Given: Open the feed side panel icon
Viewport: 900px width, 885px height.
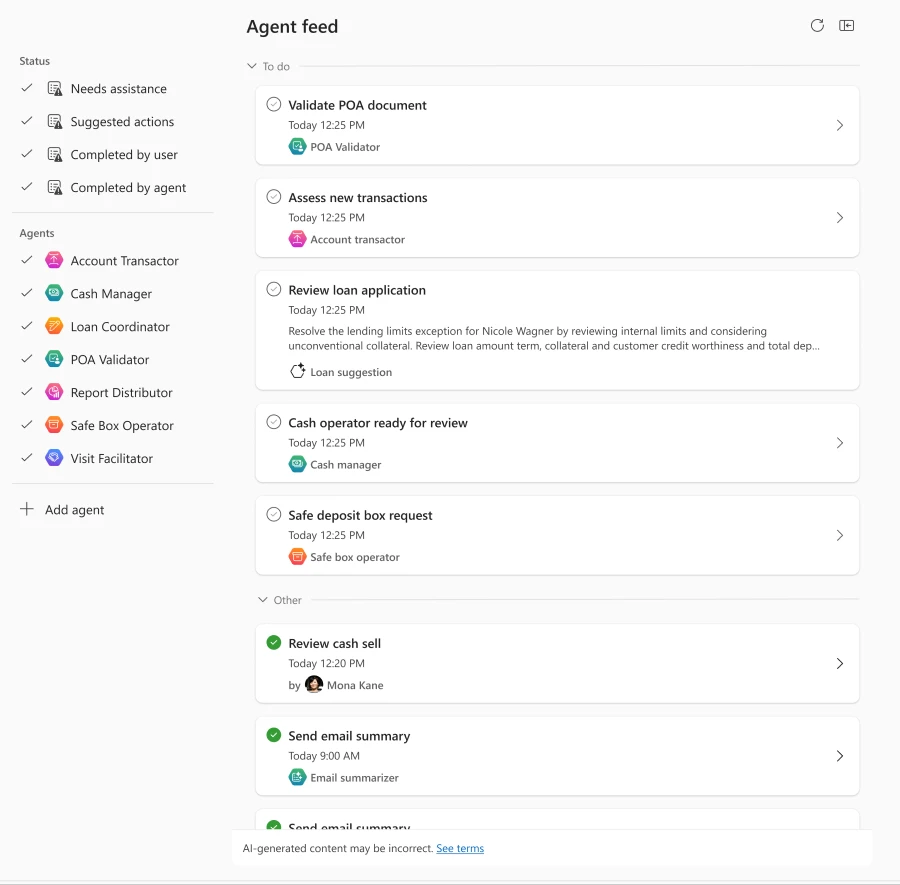Looking at the screenshot, I should tap(847, 25).
